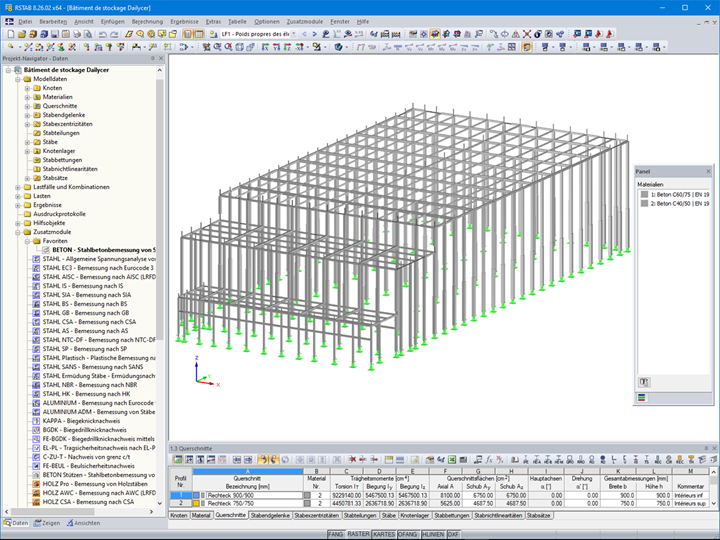Click the Querschnitte icon in model tree
Image resolution: width=720 pixels, height=540 pixels.
pyautogui.click(x=37, y=106)
